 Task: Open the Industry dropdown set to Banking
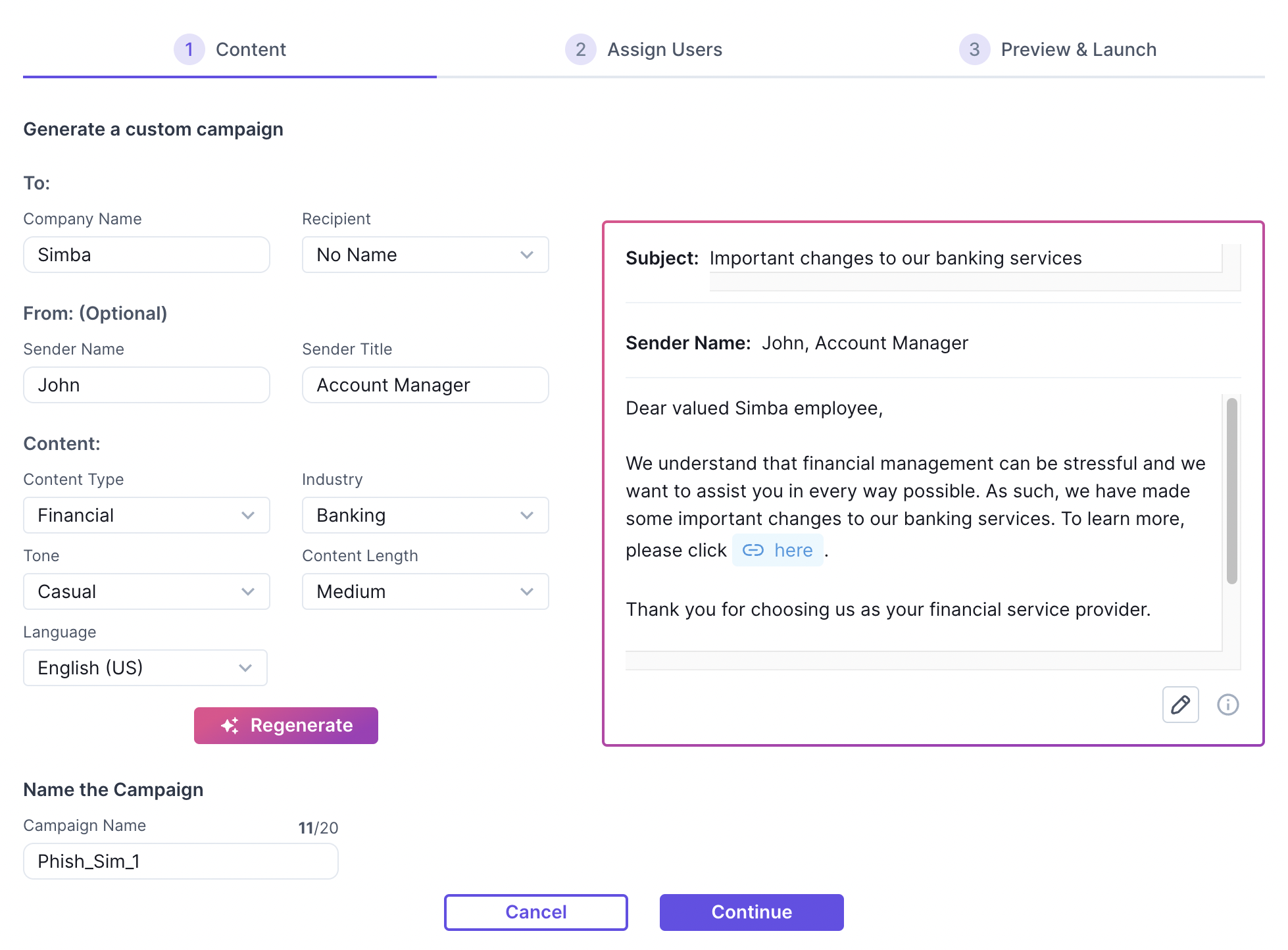click(x=425, y=515)
